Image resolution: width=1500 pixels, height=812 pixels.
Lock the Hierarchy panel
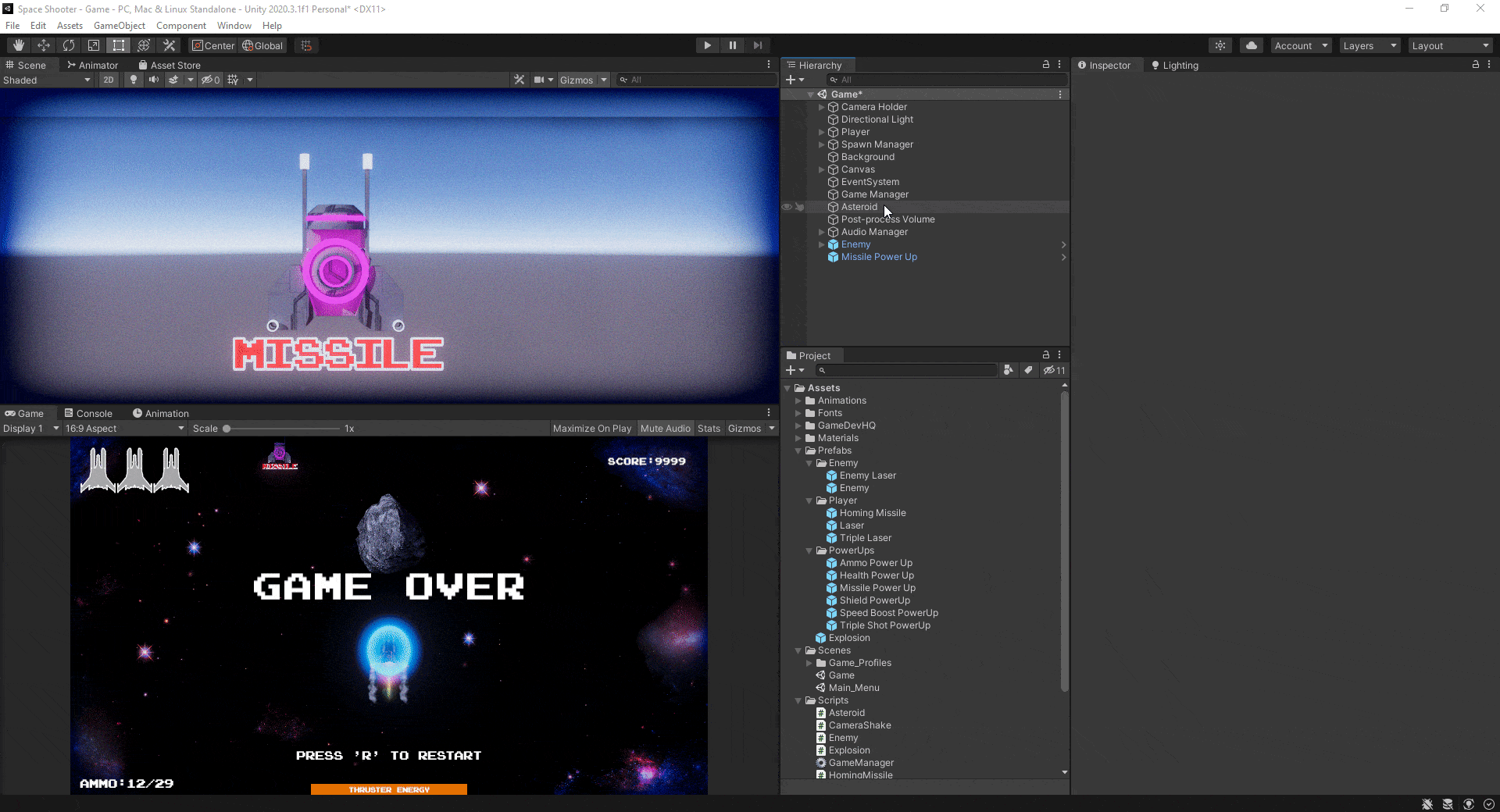(x=1046, y=64)
